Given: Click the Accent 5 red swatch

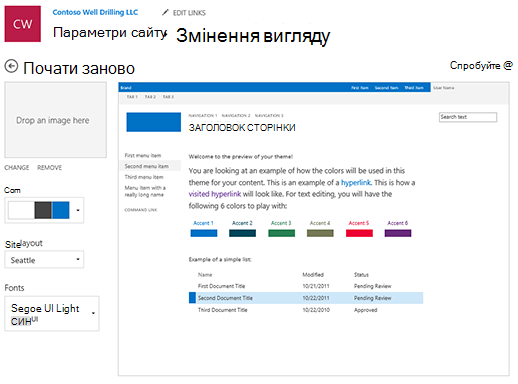Looking at the screenshot, I should click(x=359, y=233).
